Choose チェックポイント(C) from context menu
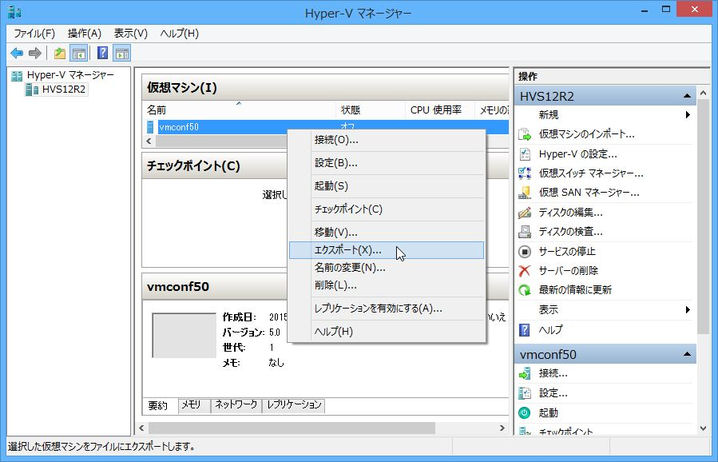This screenshot has width=718, height=462. [386, 209]
